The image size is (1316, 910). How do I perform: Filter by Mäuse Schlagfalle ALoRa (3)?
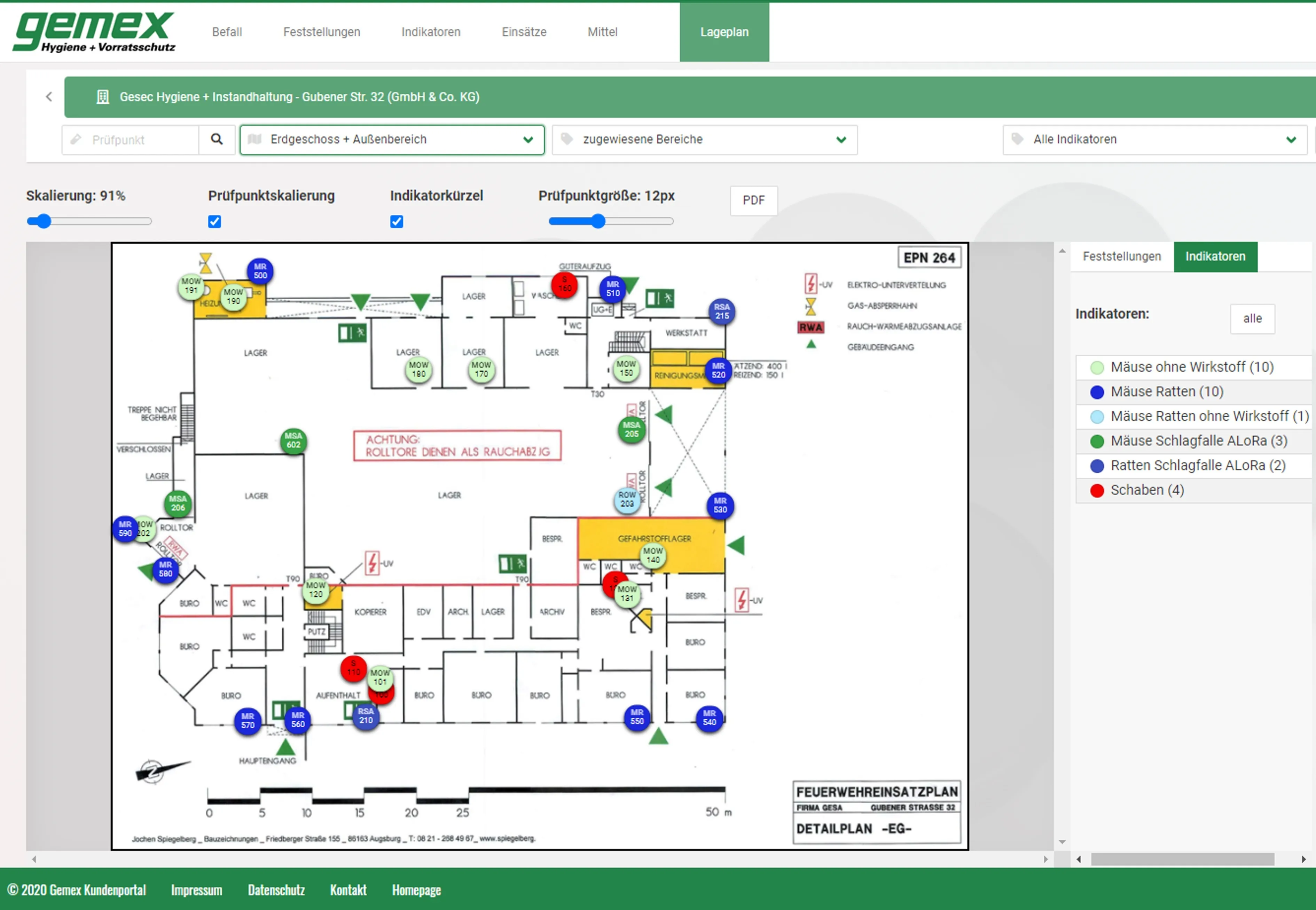tap(1193, 441)
